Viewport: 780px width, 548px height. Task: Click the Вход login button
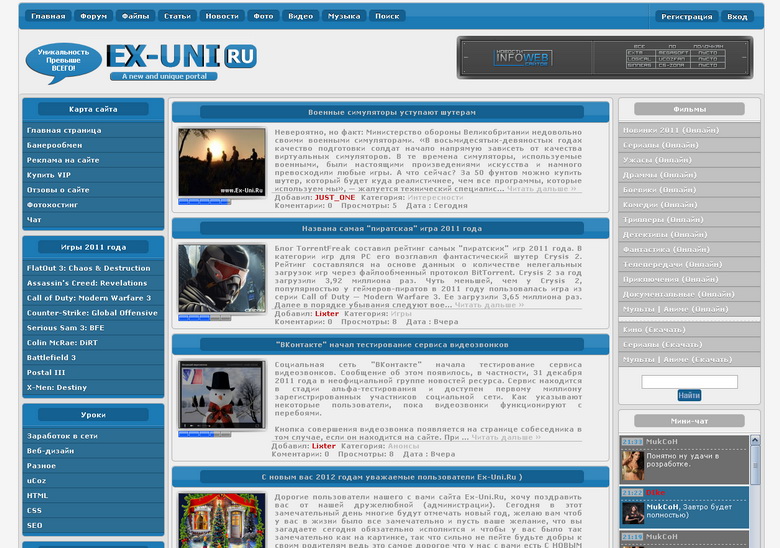(x=737, y=16)
